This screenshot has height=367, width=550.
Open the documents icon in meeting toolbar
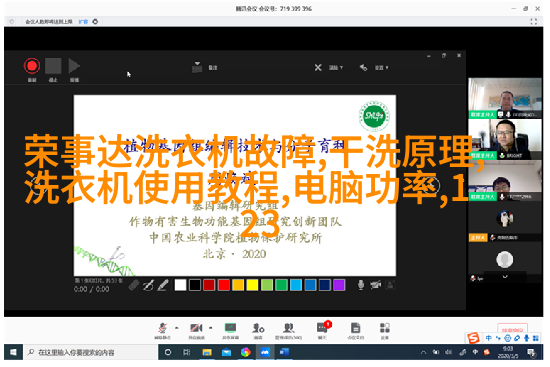(x=356, y=331)
